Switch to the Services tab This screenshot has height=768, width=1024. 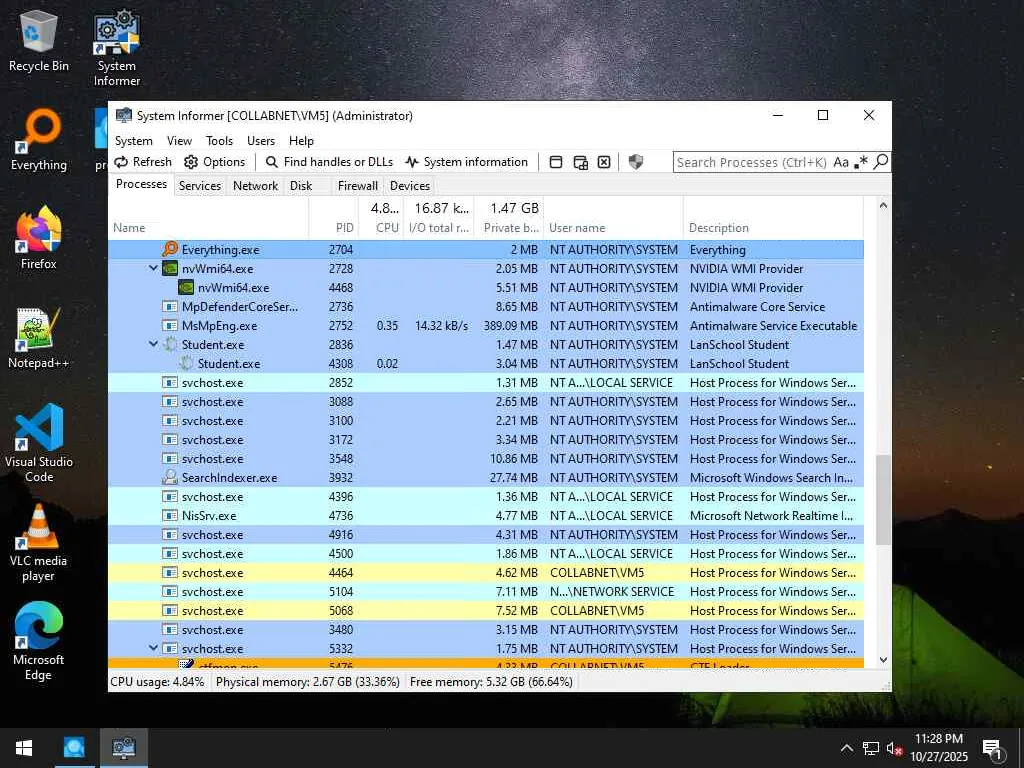pyautogui.click(x=200, y=186)
